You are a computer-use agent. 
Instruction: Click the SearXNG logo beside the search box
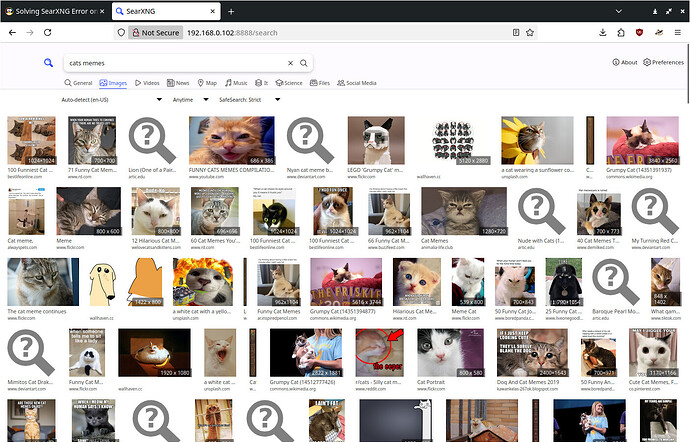[47, 63]
